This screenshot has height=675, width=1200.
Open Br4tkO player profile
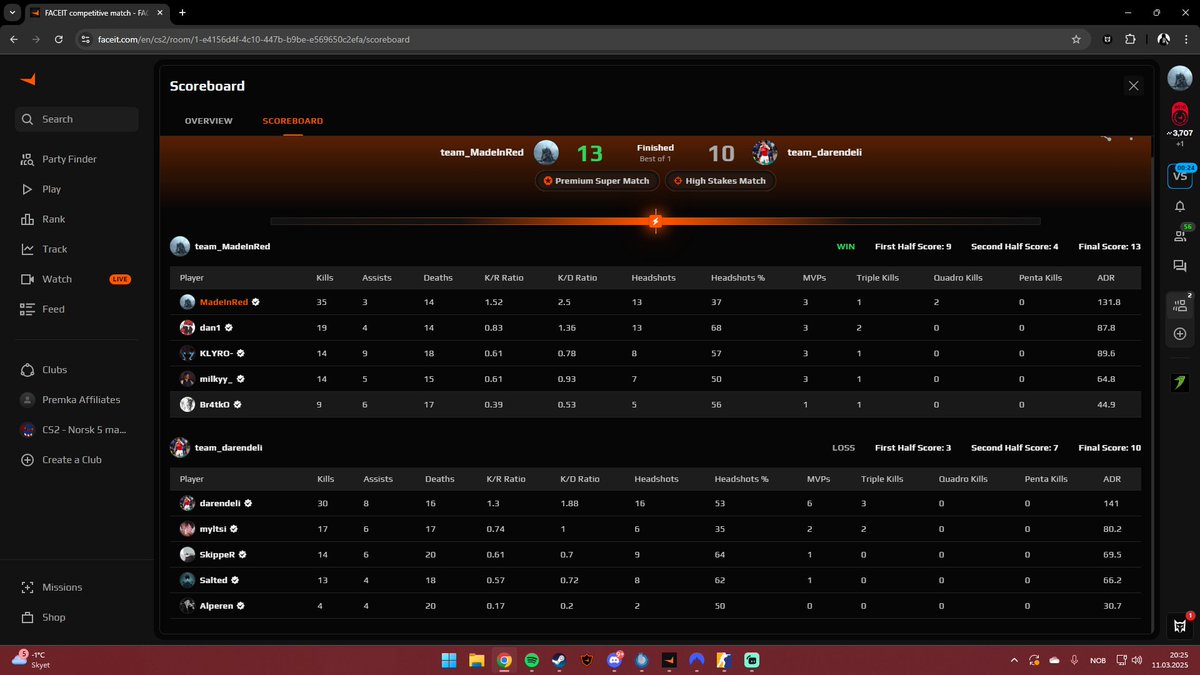[x=213, y=405]
